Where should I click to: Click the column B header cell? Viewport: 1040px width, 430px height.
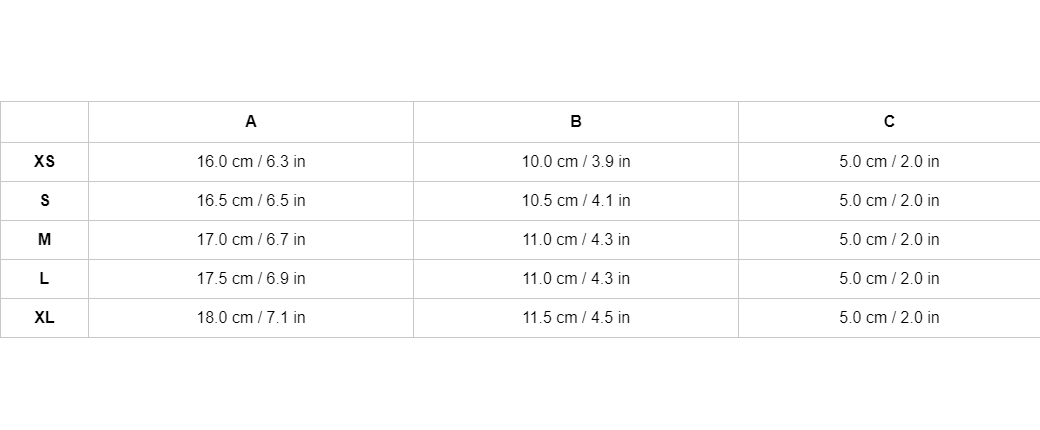coord(576,122)
